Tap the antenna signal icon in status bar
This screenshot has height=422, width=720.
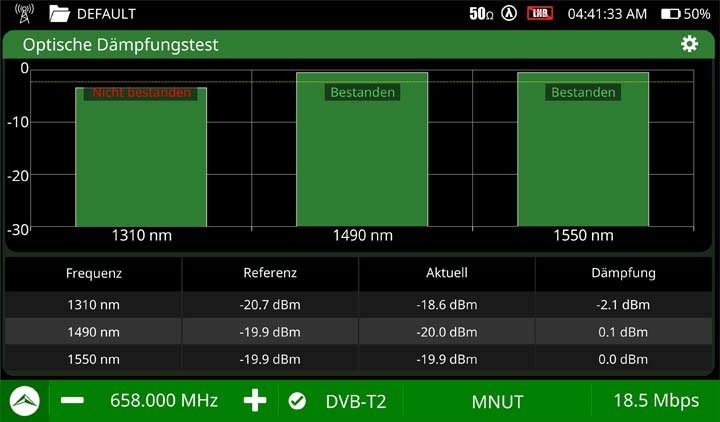click(24, 14)
